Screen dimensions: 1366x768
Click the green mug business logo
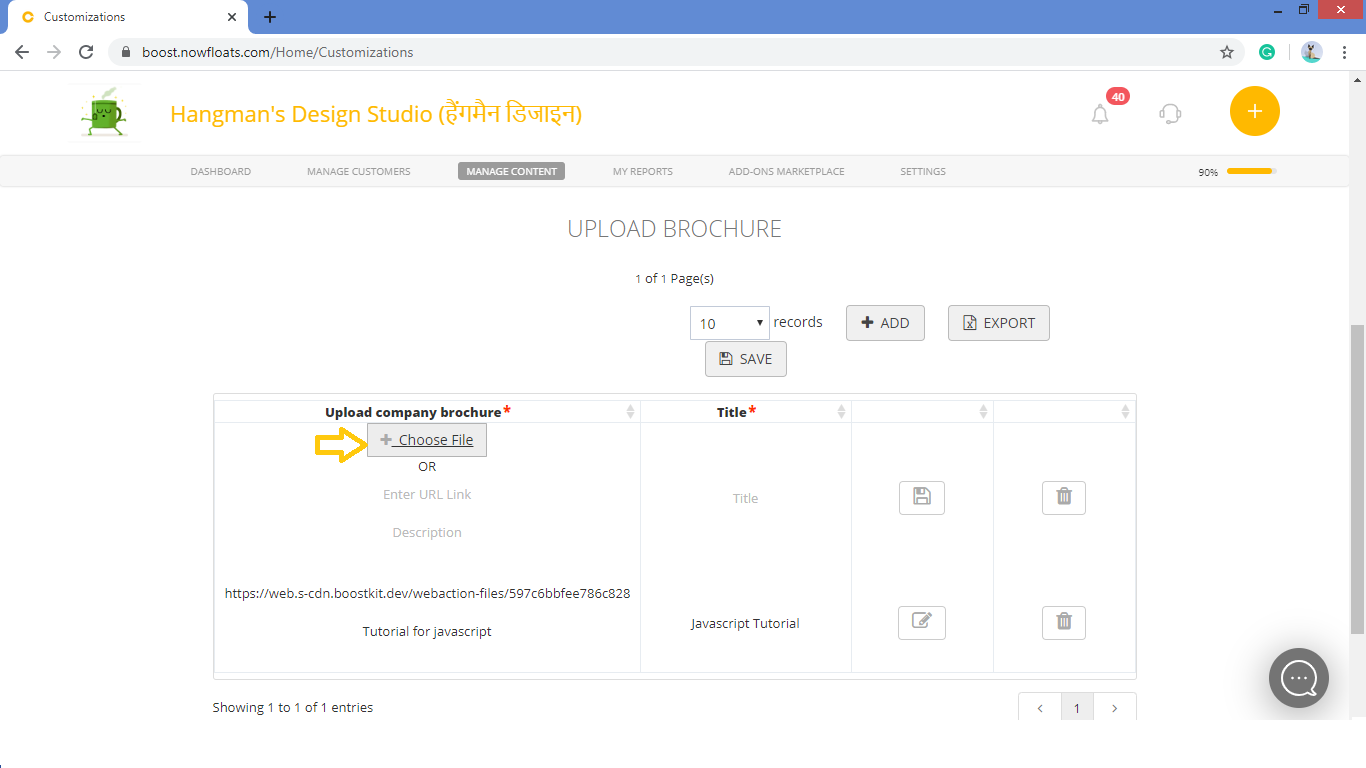103,114
